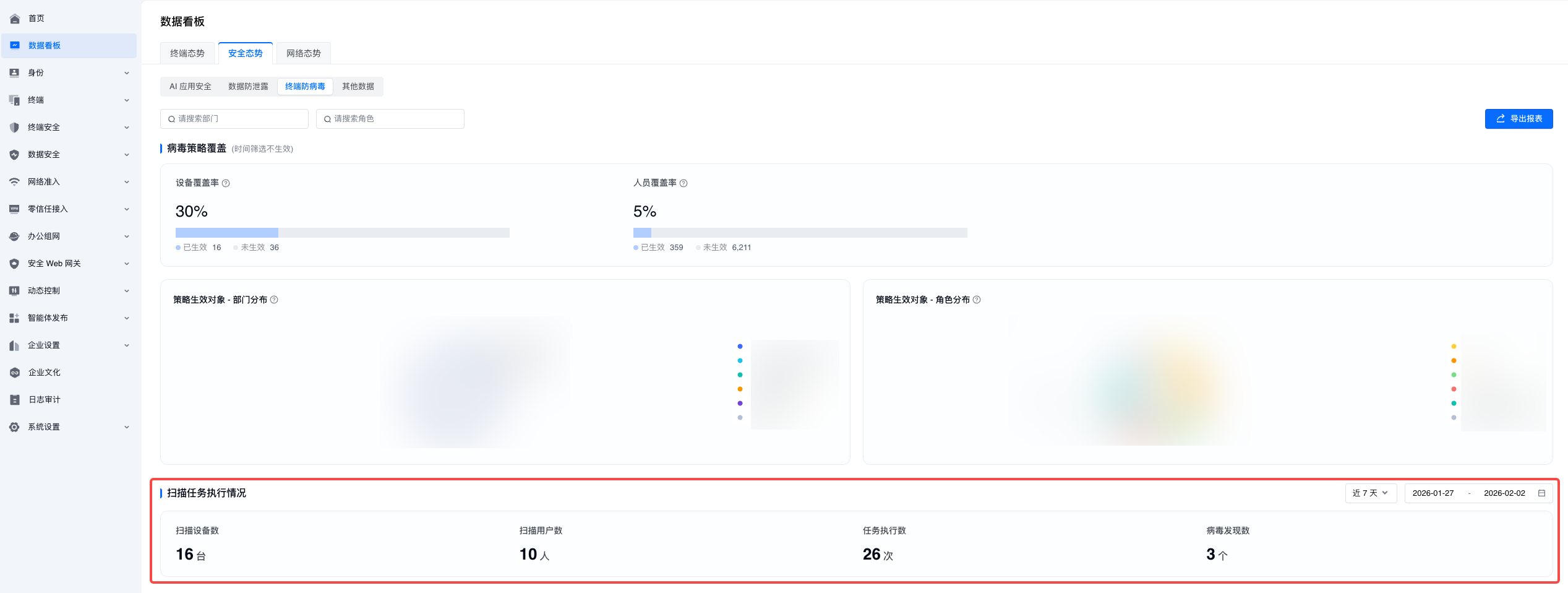Click help icon beside 部门分布 title

click(274, 300)
